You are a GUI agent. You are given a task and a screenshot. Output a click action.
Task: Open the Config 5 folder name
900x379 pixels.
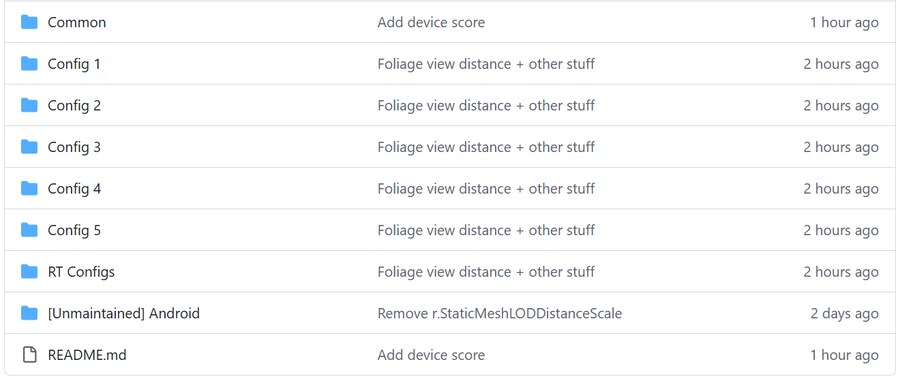[x=74, y=230]
